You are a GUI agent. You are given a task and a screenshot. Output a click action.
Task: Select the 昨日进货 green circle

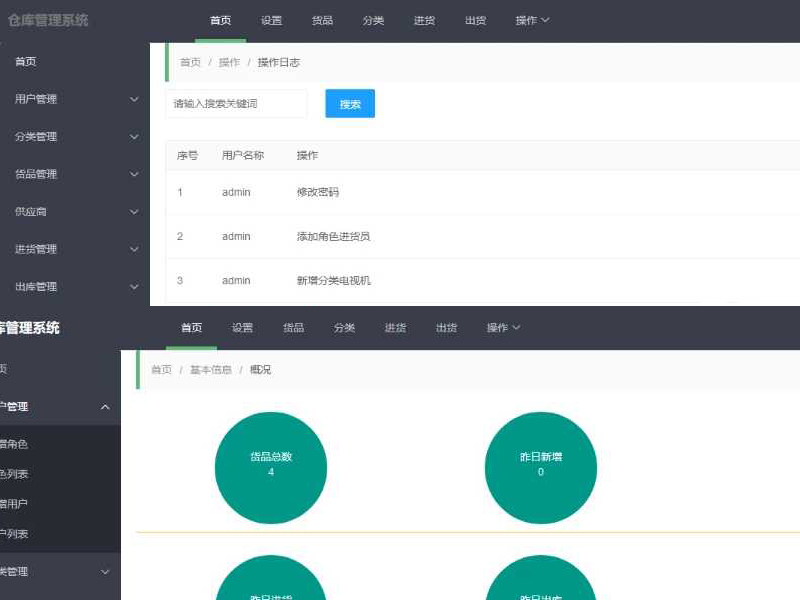(271, 582)
